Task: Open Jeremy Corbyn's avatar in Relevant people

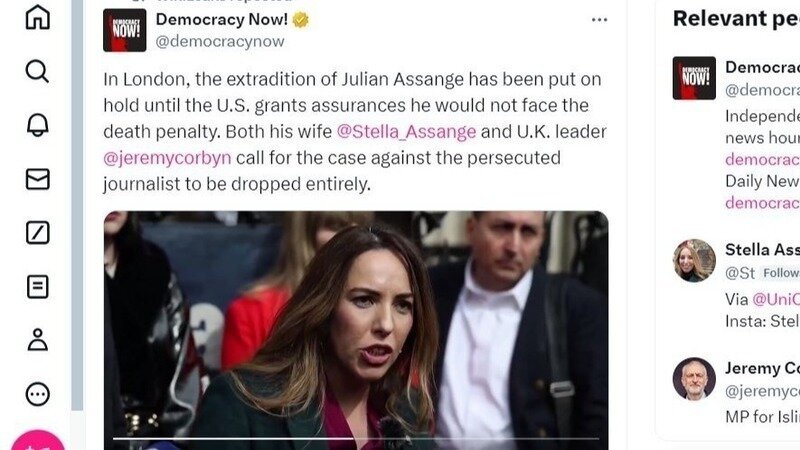Action: (694, 379)
